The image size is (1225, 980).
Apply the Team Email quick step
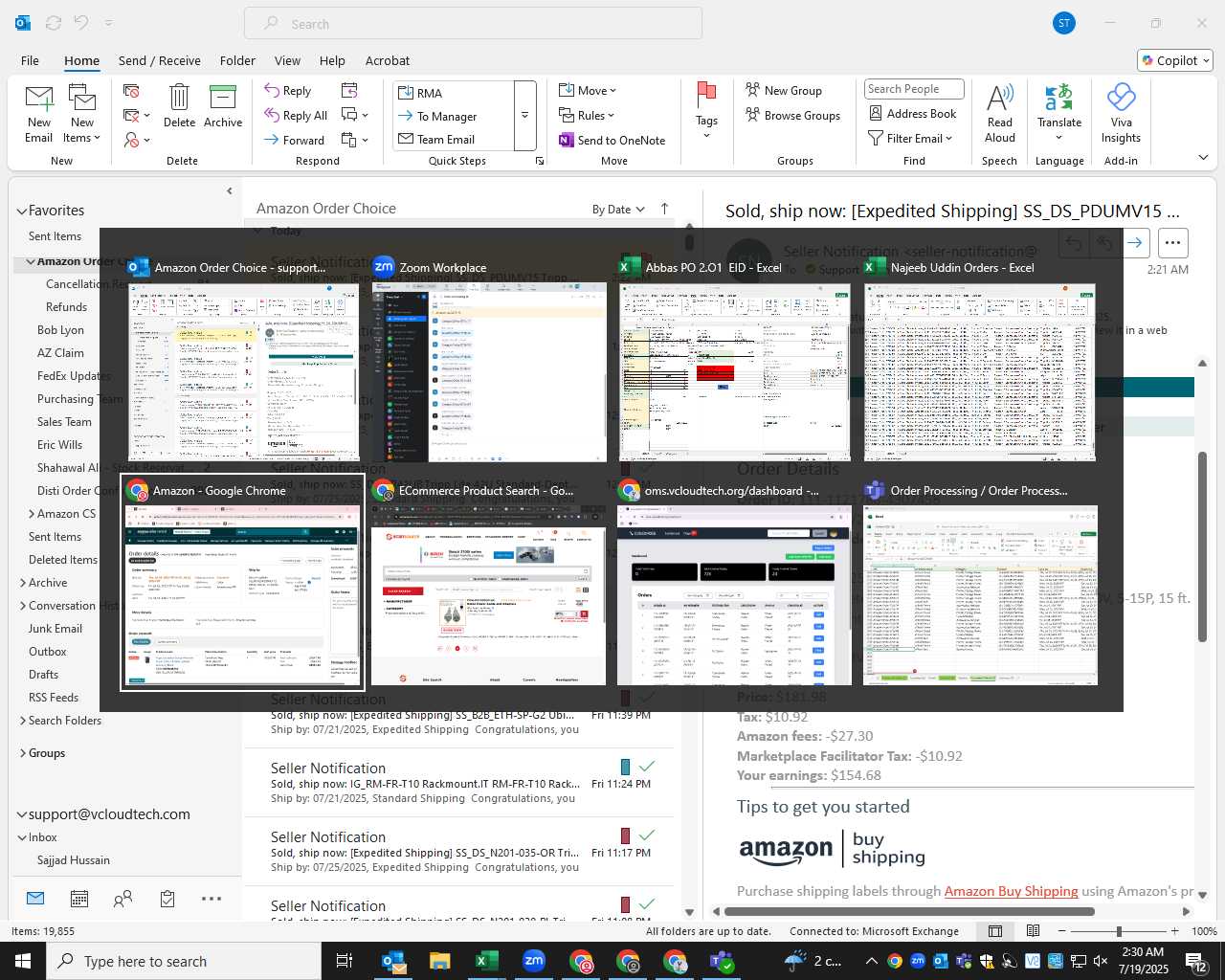tap(455, 140)
